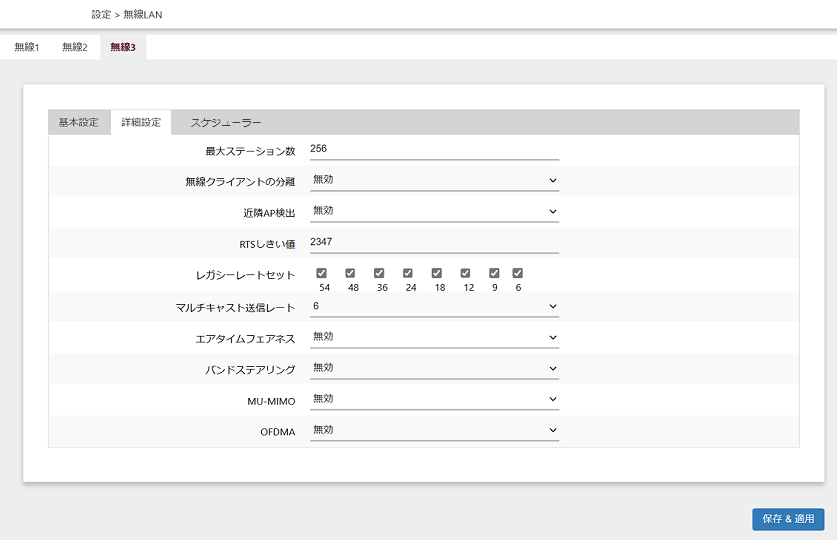Uncheck the 9 legacy rate checkbox

pos(494,273)
